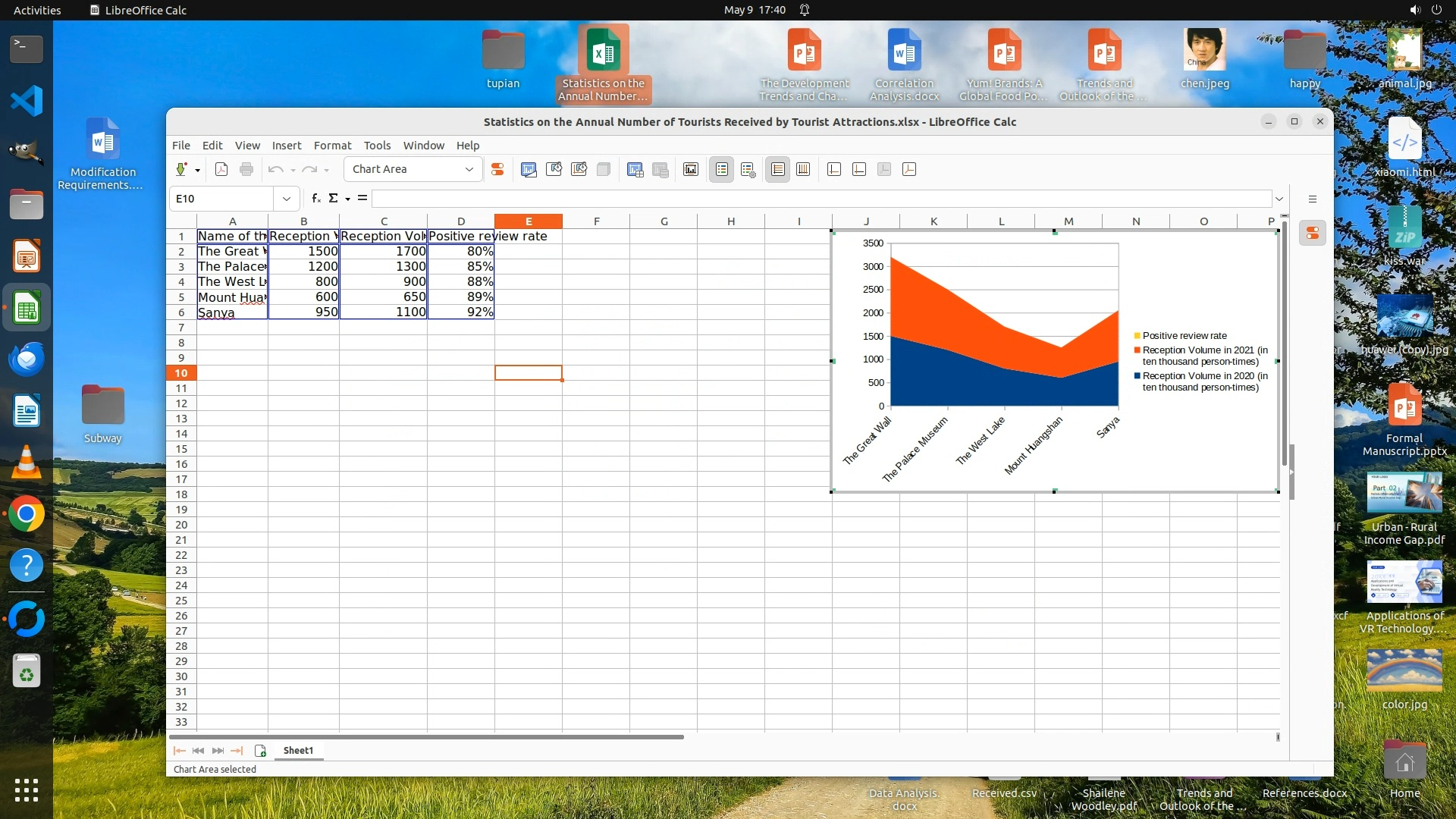Expand the Chart Area element dropdown
Screen dimensions: 1456x819
(x=469, y=169)
